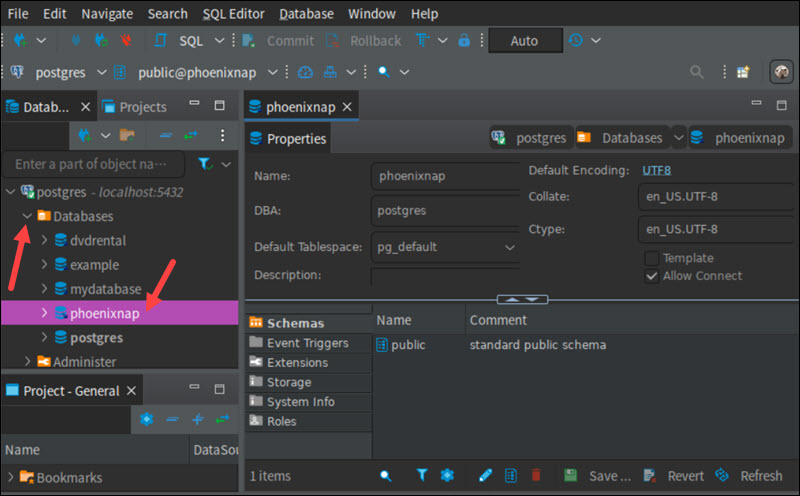Toggle the Allow Connect checkbox
The image size is (800, 496).
[x=652, y=276]
